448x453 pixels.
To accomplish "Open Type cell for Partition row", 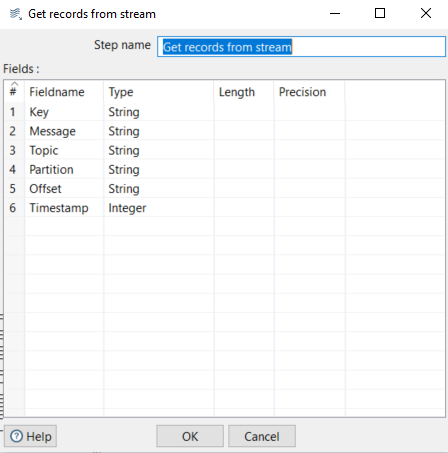I will coord(159,169).
